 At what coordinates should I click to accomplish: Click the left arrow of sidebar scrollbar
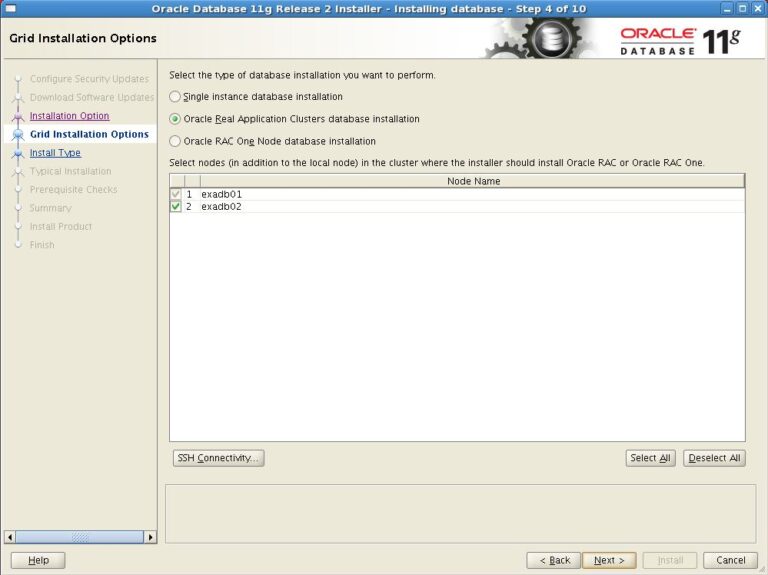pyautogui.click(x=9, y=537)
